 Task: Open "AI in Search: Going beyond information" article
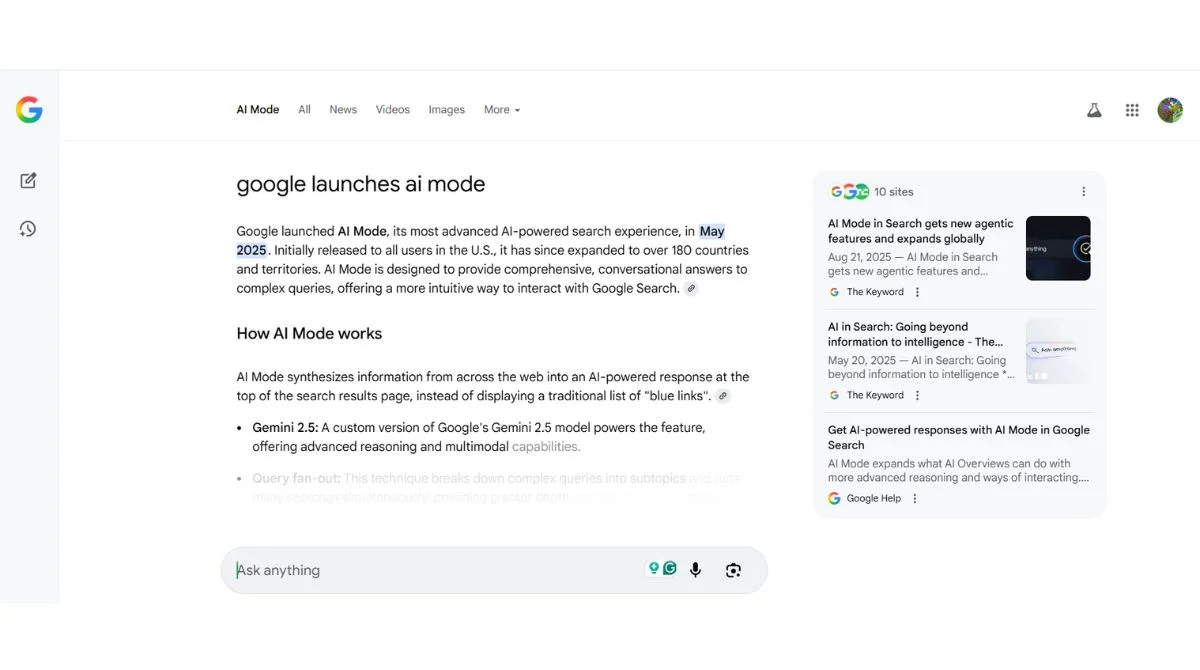[x=915, y=334]
